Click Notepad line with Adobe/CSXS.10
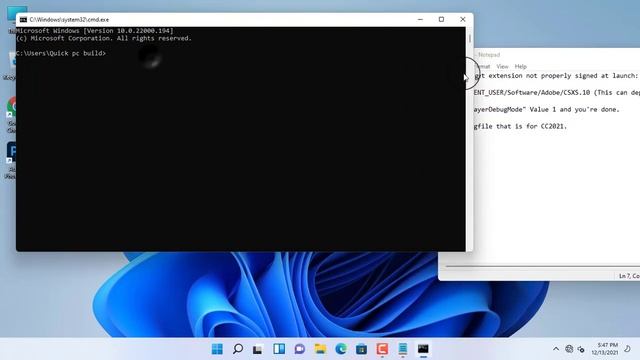This screenshot has height=360, width=640. 557,93
